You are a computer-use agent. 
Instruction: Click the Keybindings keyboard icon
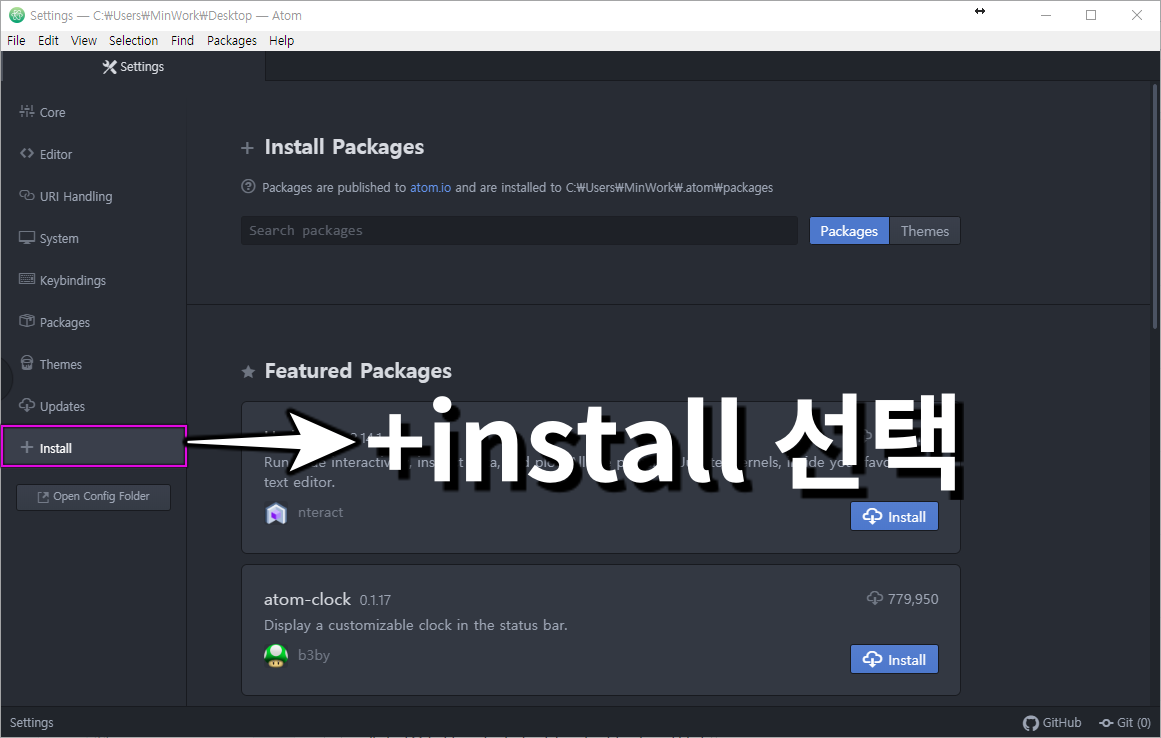pyautogui.click(x=27, y=279)
